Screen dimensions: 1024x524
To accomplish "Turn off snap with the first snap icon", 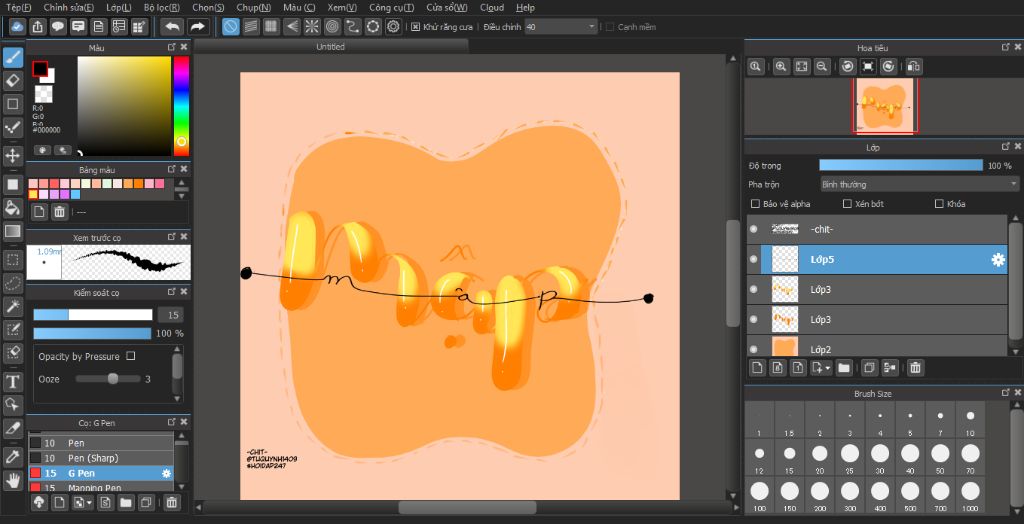I will (231, 27).
